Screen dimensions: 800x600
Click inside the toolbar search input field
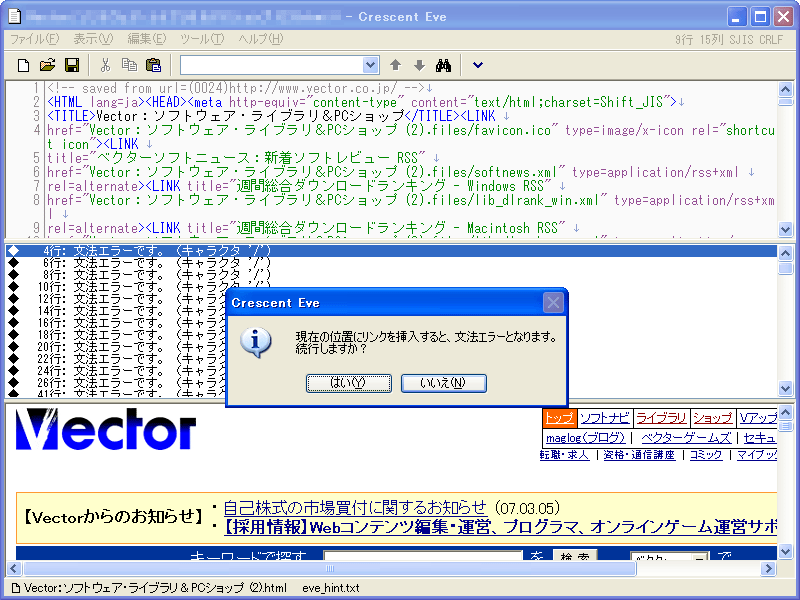tap(272, 65)
